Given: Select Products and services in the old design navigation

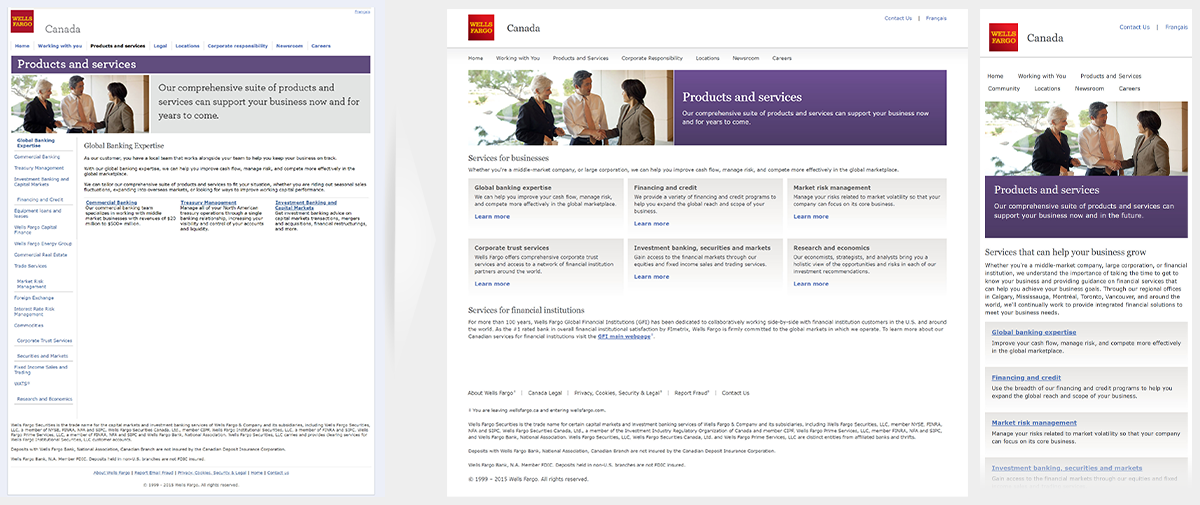Looking at the screenshot, I should 118,46.
